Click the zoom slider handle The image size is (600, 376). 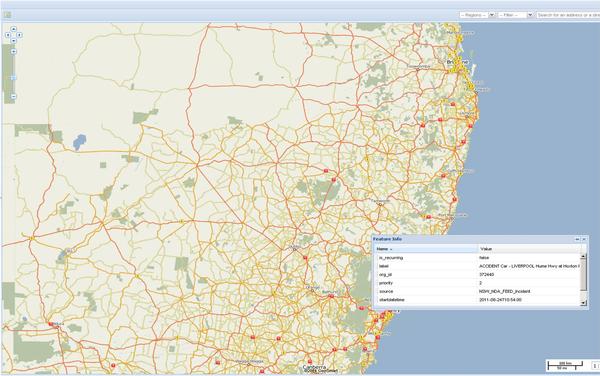click(x=13, y=78)
